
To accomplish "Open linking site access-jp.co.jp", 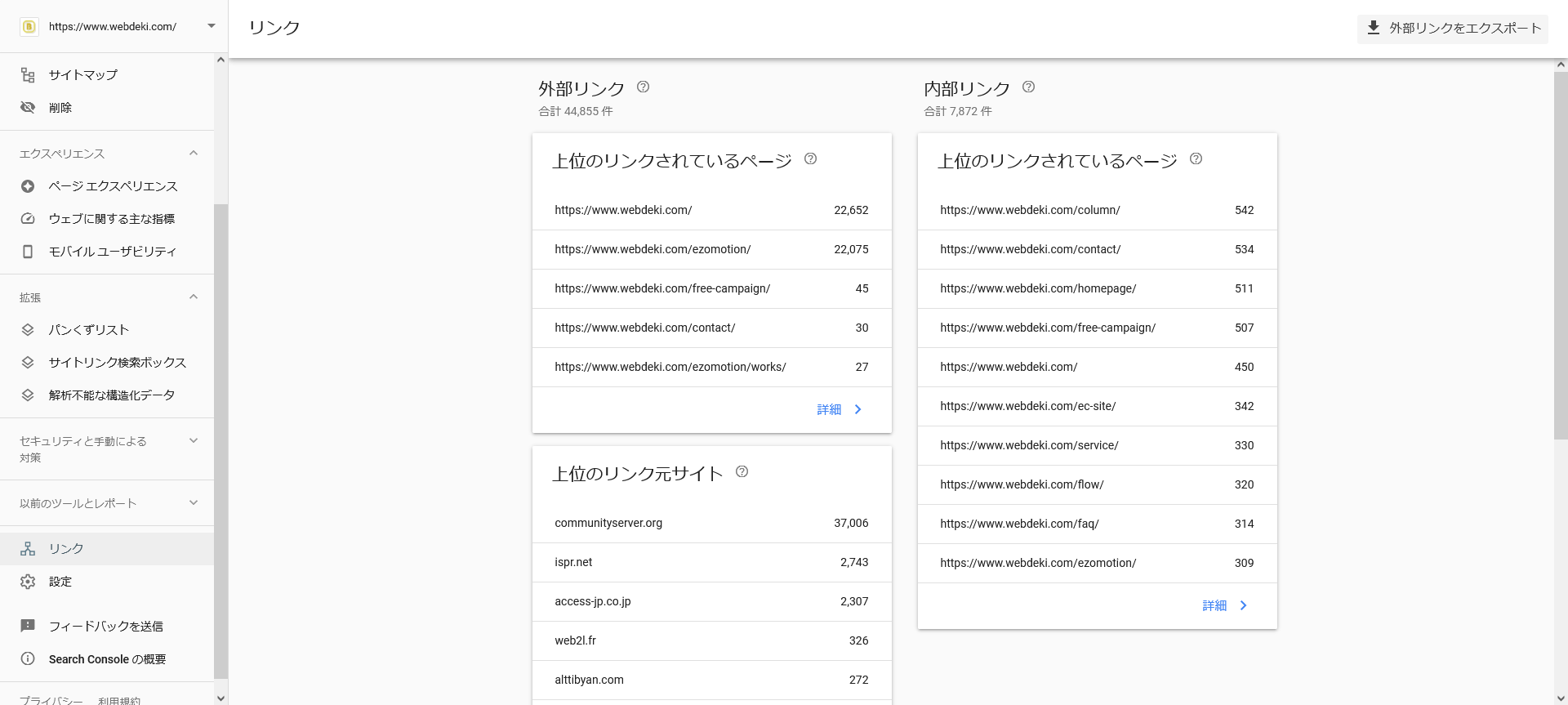I will point(712,601).
